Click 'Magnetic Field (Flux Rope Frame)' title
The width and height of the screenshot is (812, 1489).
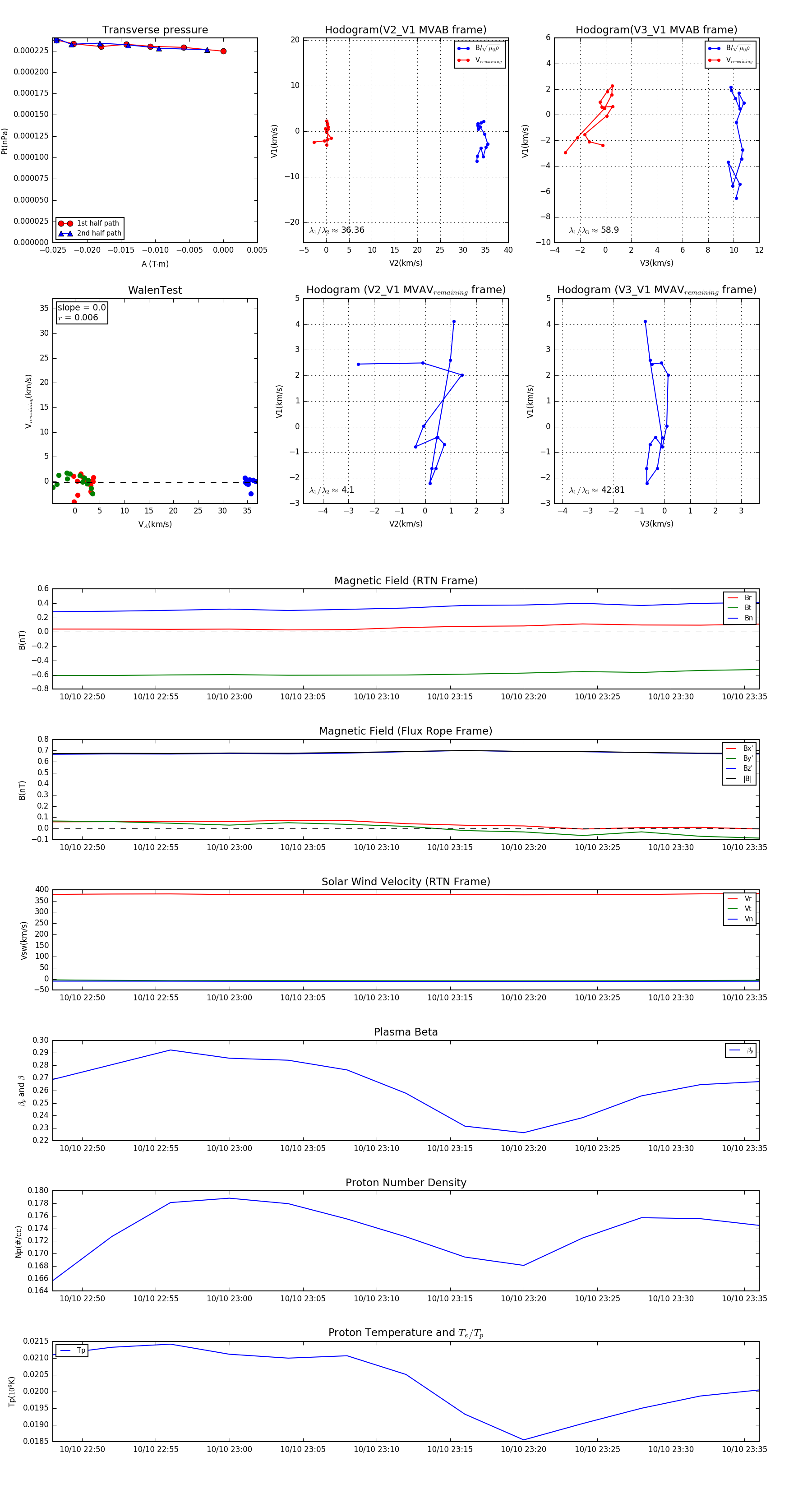(x=406, y=731)
